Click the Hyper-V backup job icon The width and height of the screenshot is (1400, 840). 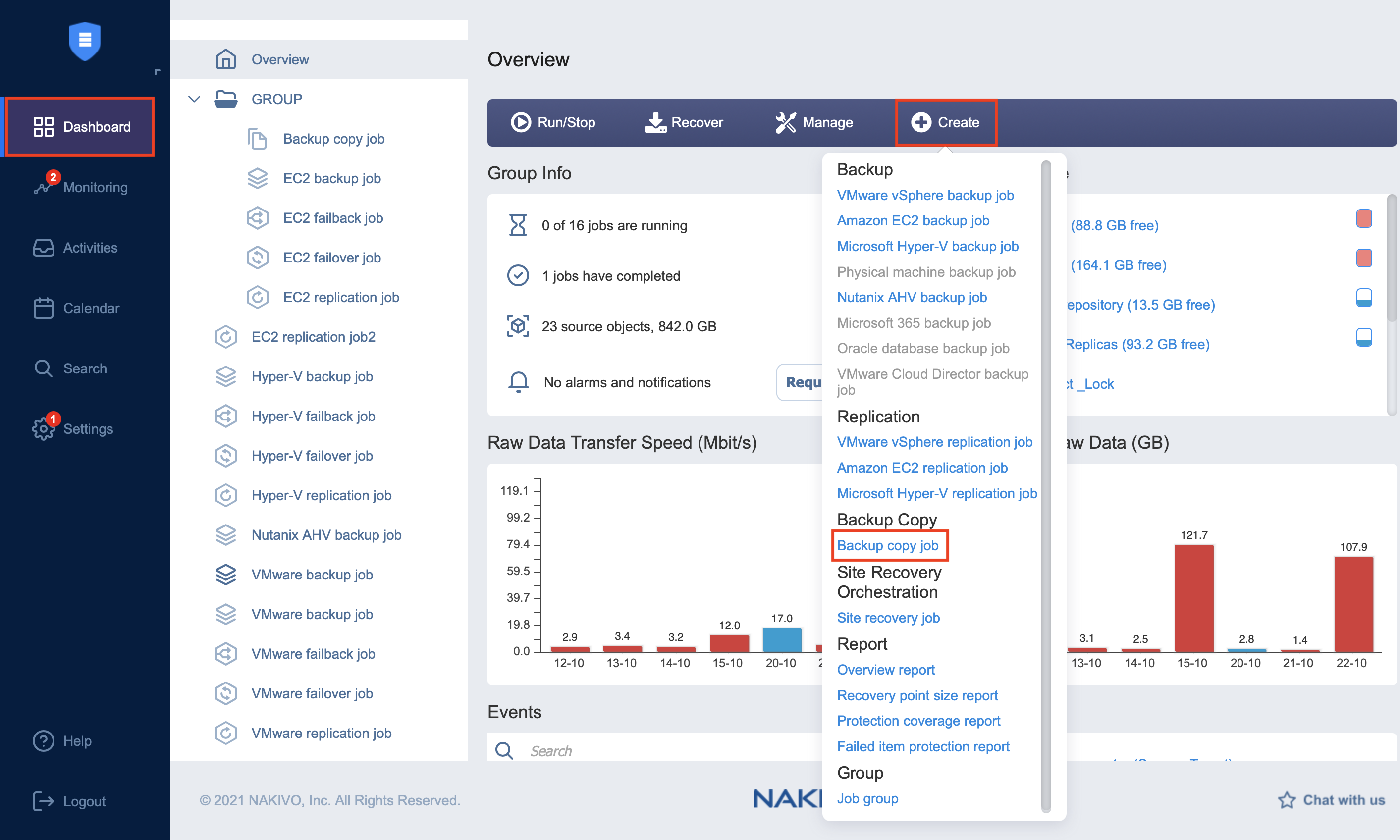coord(225,376)
